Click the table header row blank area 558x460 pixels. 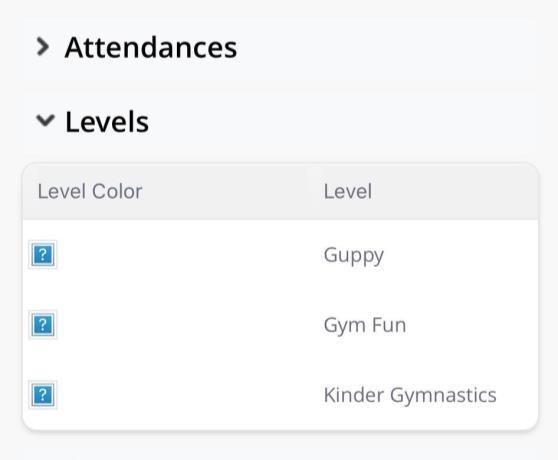click(x=456, y=191)
